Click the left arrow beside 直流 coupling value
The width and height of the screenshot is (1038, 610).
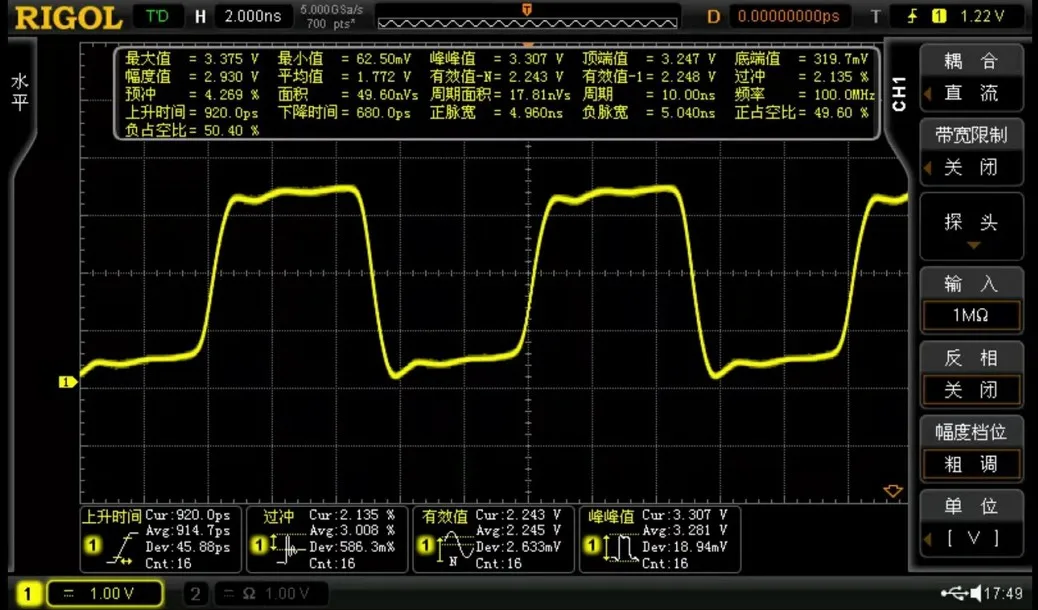tap(928, 94)
